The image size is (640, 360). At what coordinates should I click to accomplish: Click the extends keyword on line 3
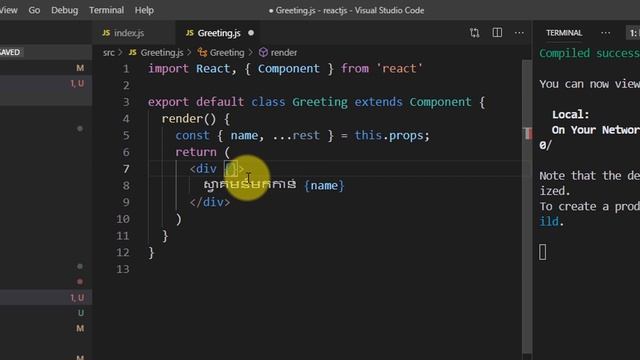pyautogui.click(x=378, y=102)
